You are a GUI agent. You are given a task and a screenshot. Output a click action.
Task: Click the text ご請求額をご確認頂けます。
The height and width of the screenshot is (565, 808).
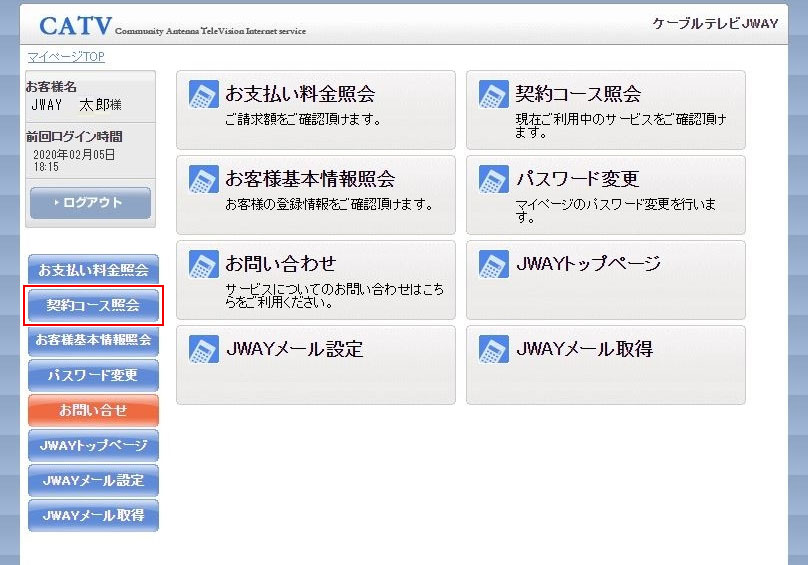pos(303,120)
